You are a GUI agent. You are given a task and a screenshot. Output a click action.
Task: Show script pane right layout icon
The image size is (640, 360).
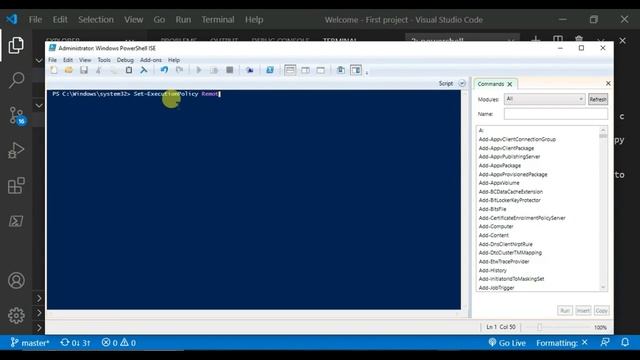click(x=305, y=70)
